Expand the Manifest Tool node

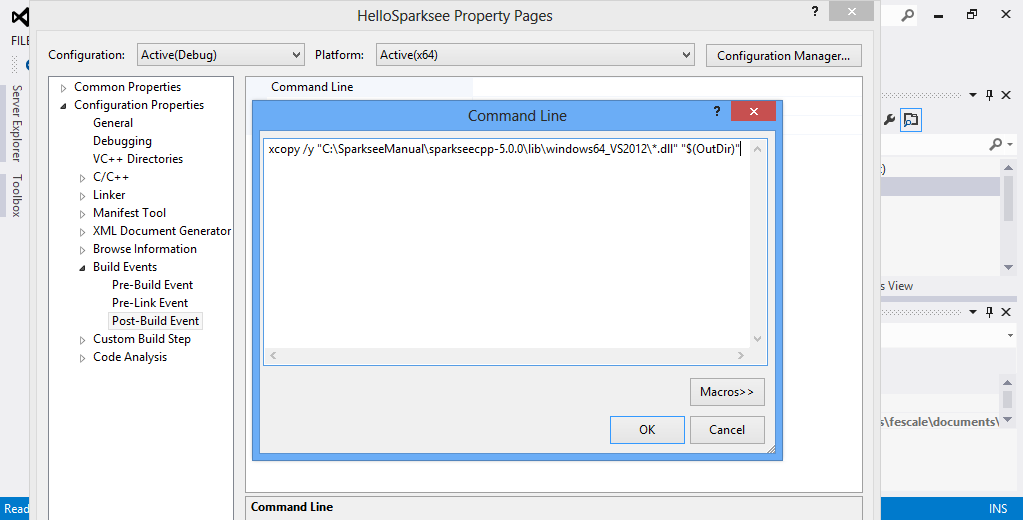[x=82, y=214]
